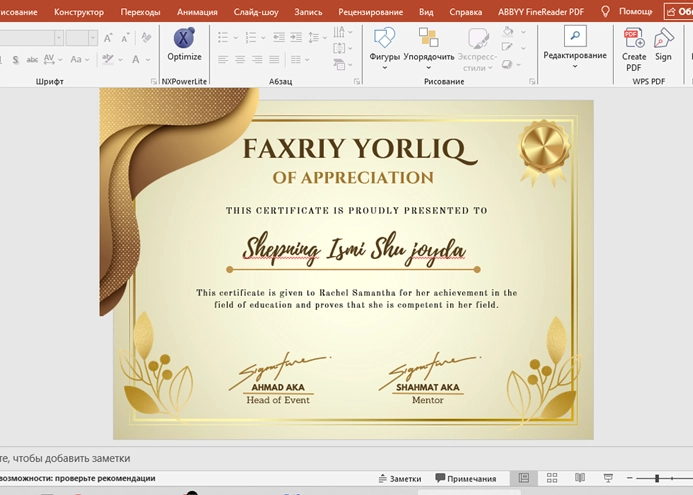Switch to Reading view
This screenshot has height=495, width=693.
580,478
